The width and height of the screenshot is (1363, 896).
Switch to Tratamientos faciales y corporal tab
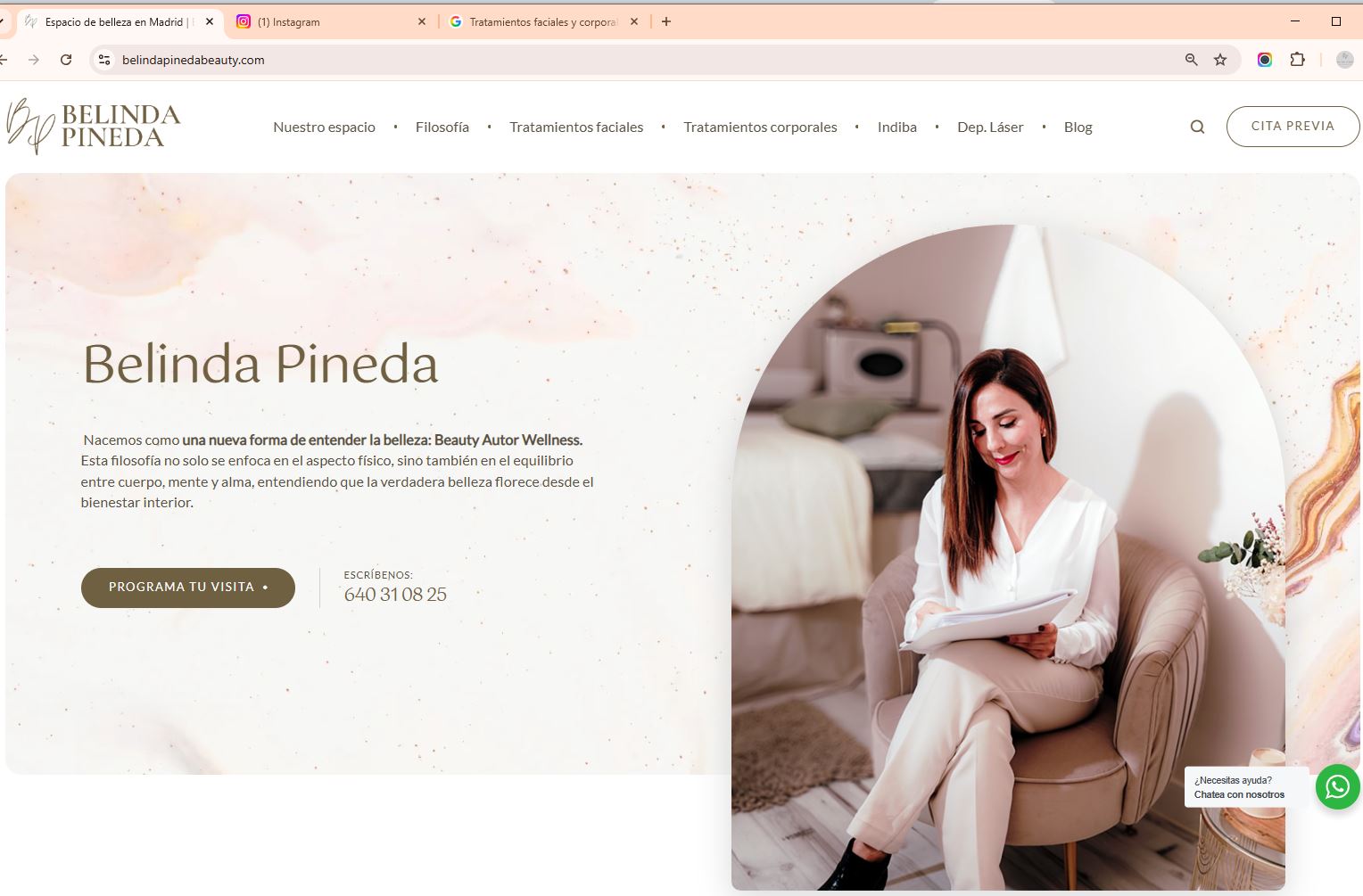(543, 21)
